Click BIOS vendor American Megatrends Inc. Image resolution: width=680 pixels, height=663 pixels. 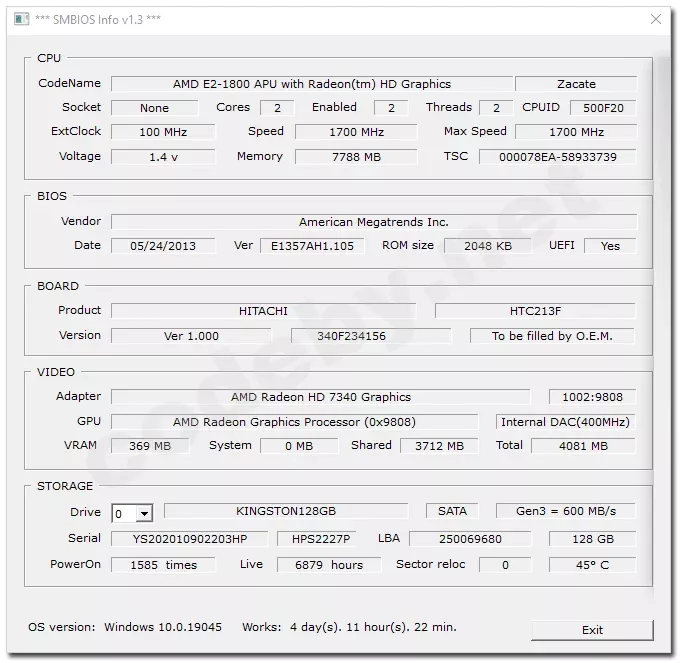[374, 222]
